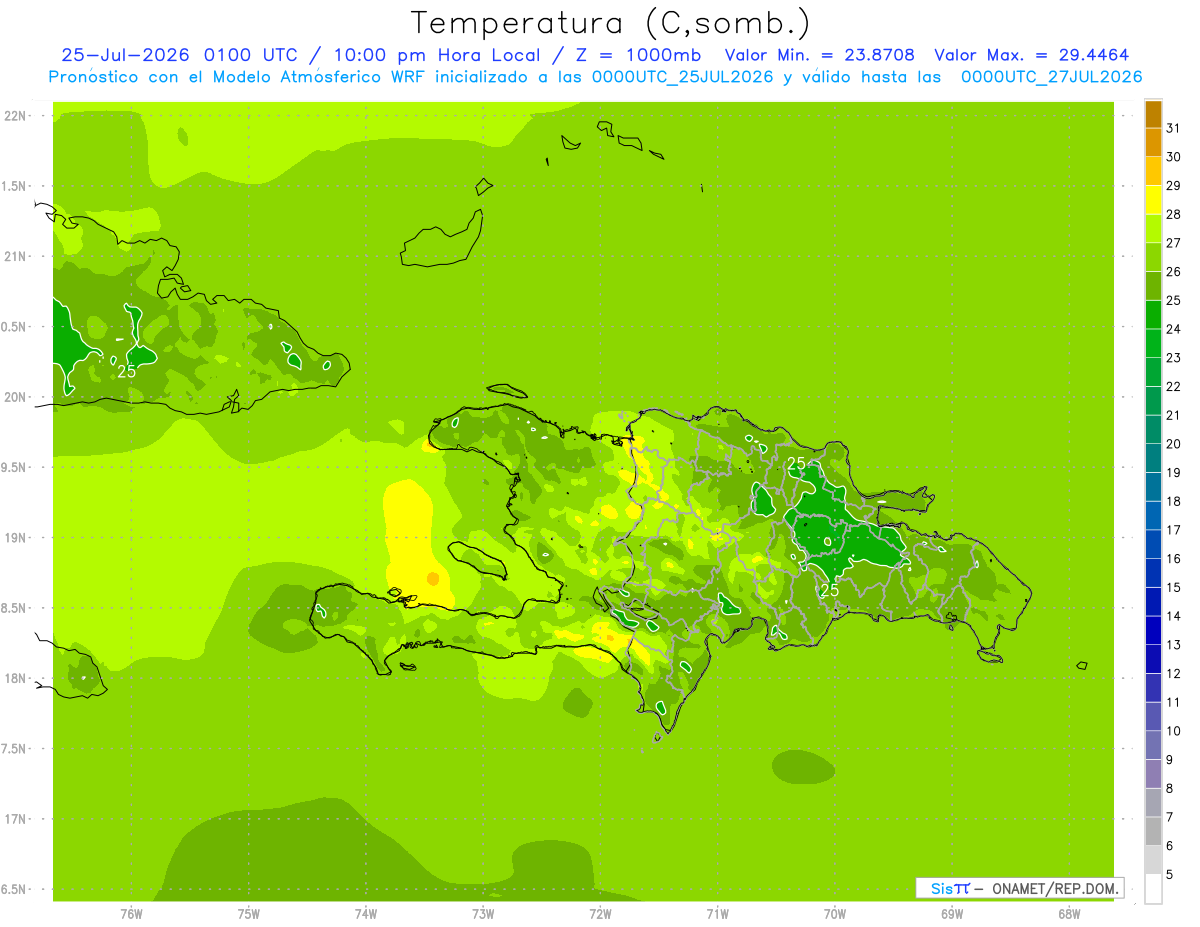Click legend value '31'

[x=1174, y=128]
